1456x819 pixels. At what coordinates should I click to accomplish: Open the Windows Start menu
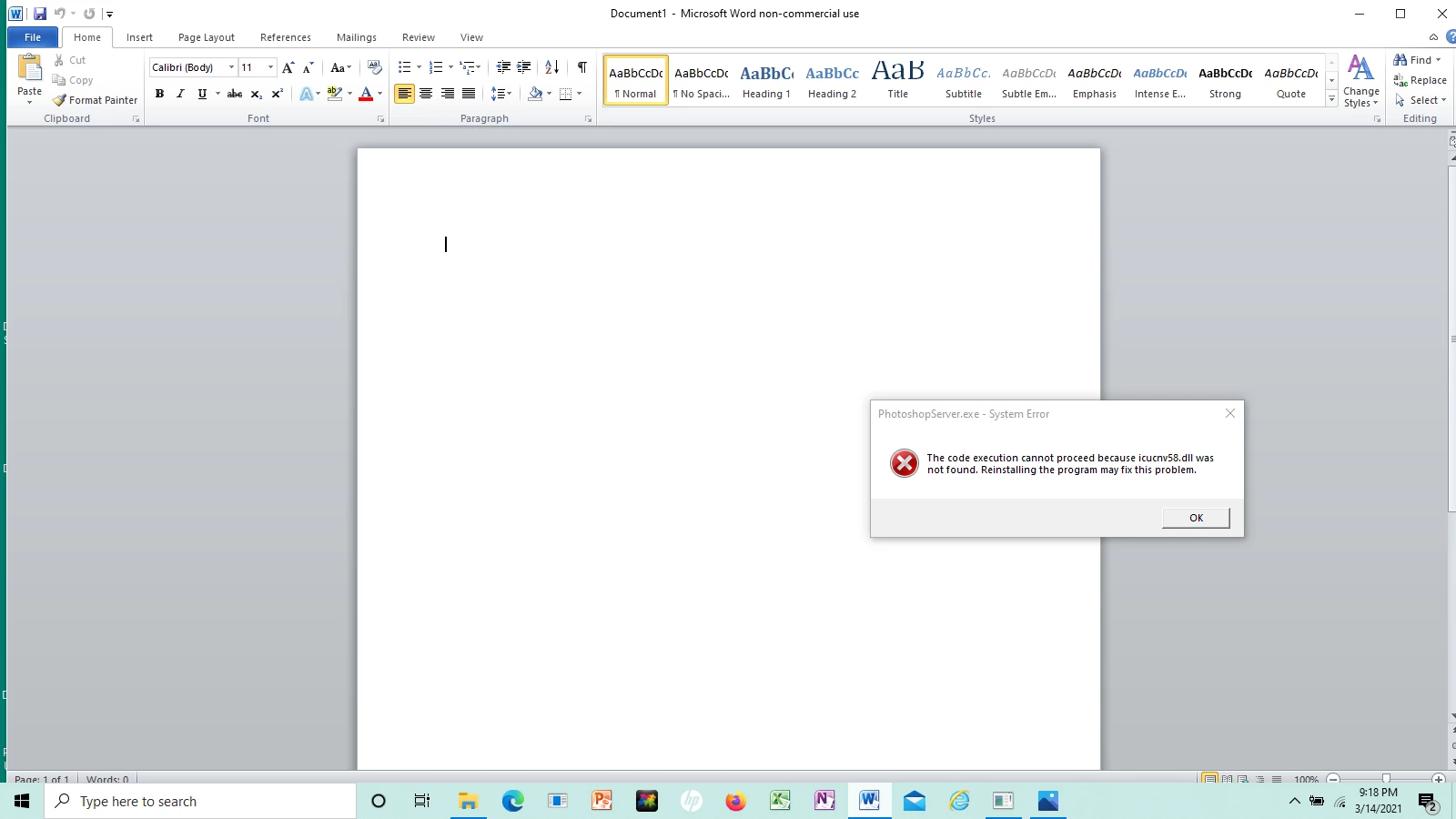click(22, 801)
